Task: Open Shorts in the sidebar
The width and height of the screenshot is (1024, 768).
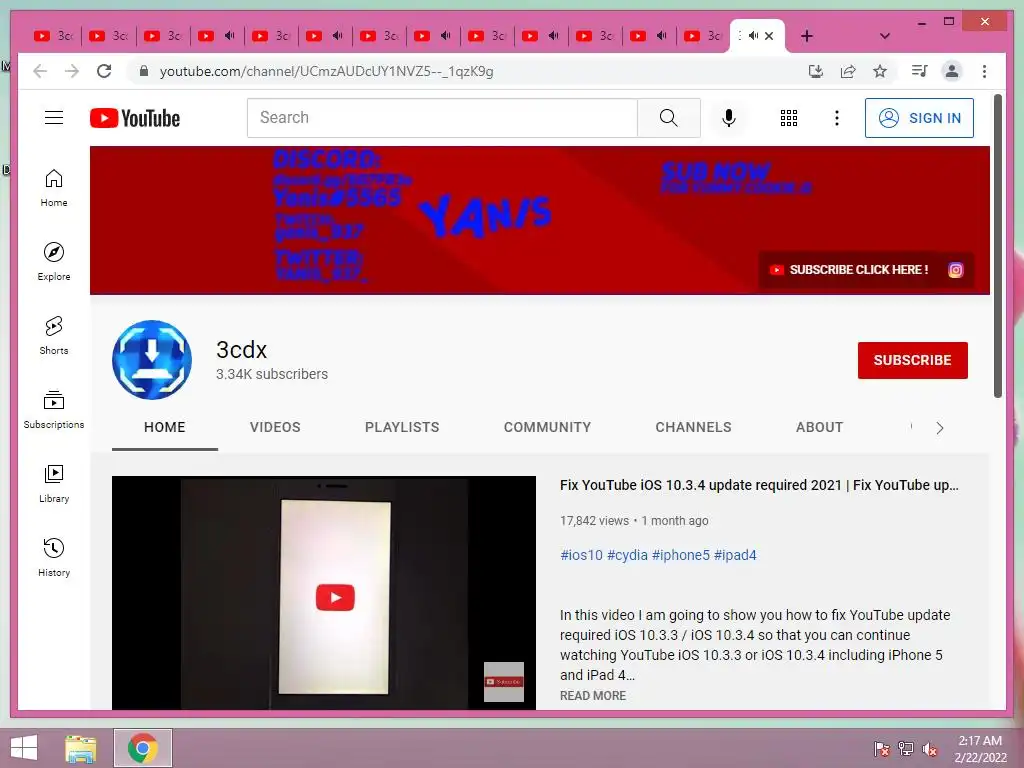Action: [54, 336]
